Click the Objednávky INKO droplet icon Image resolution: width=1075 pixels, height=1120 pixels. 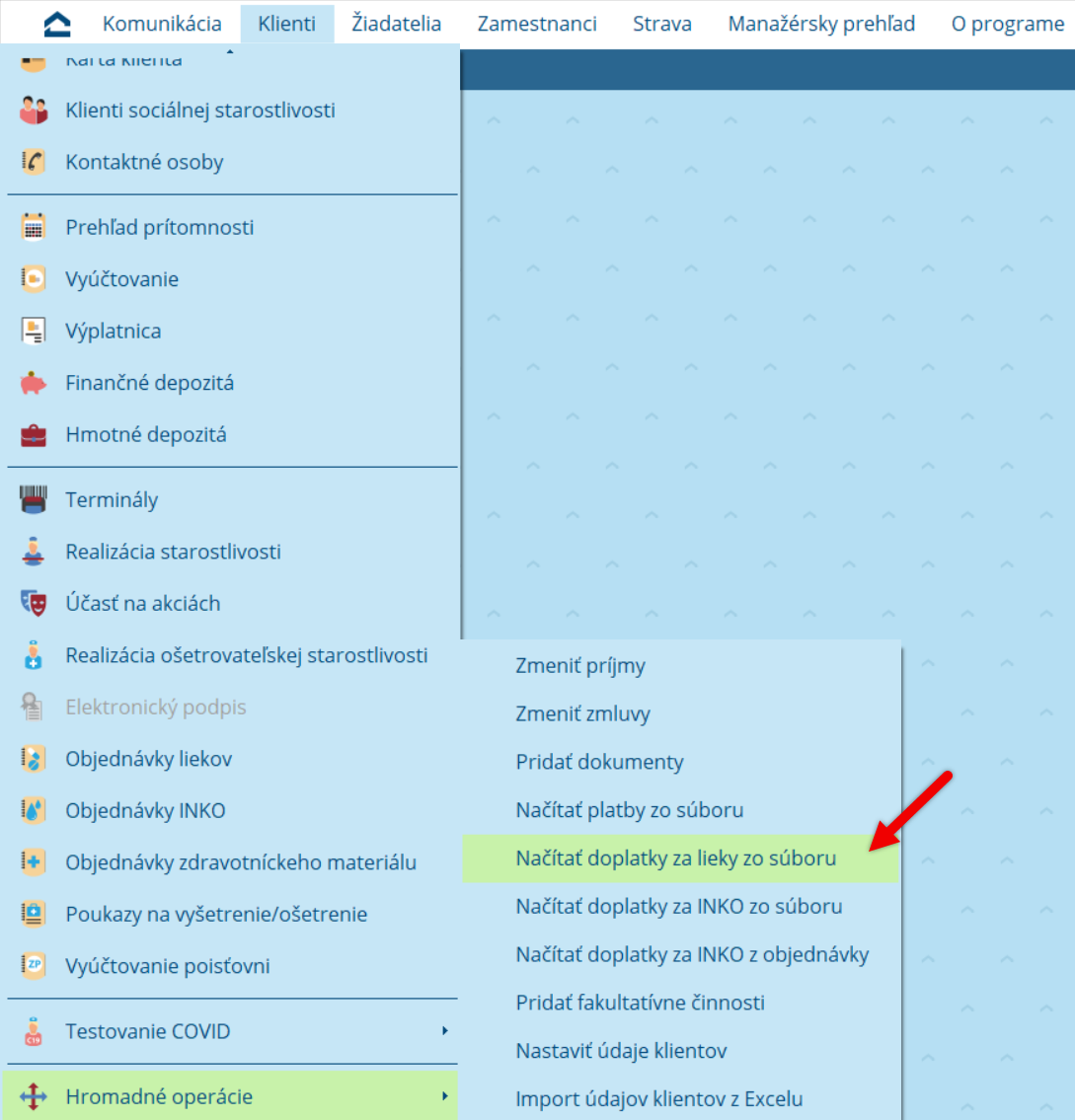click(x=33, y=811)
